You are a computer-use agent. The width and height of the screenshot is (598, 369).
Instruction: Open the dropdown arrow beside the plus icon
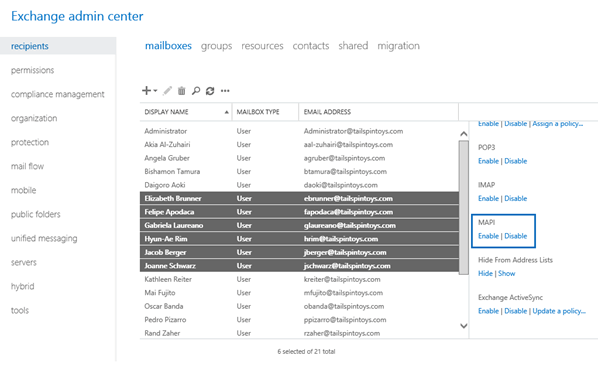click(155, 91)
